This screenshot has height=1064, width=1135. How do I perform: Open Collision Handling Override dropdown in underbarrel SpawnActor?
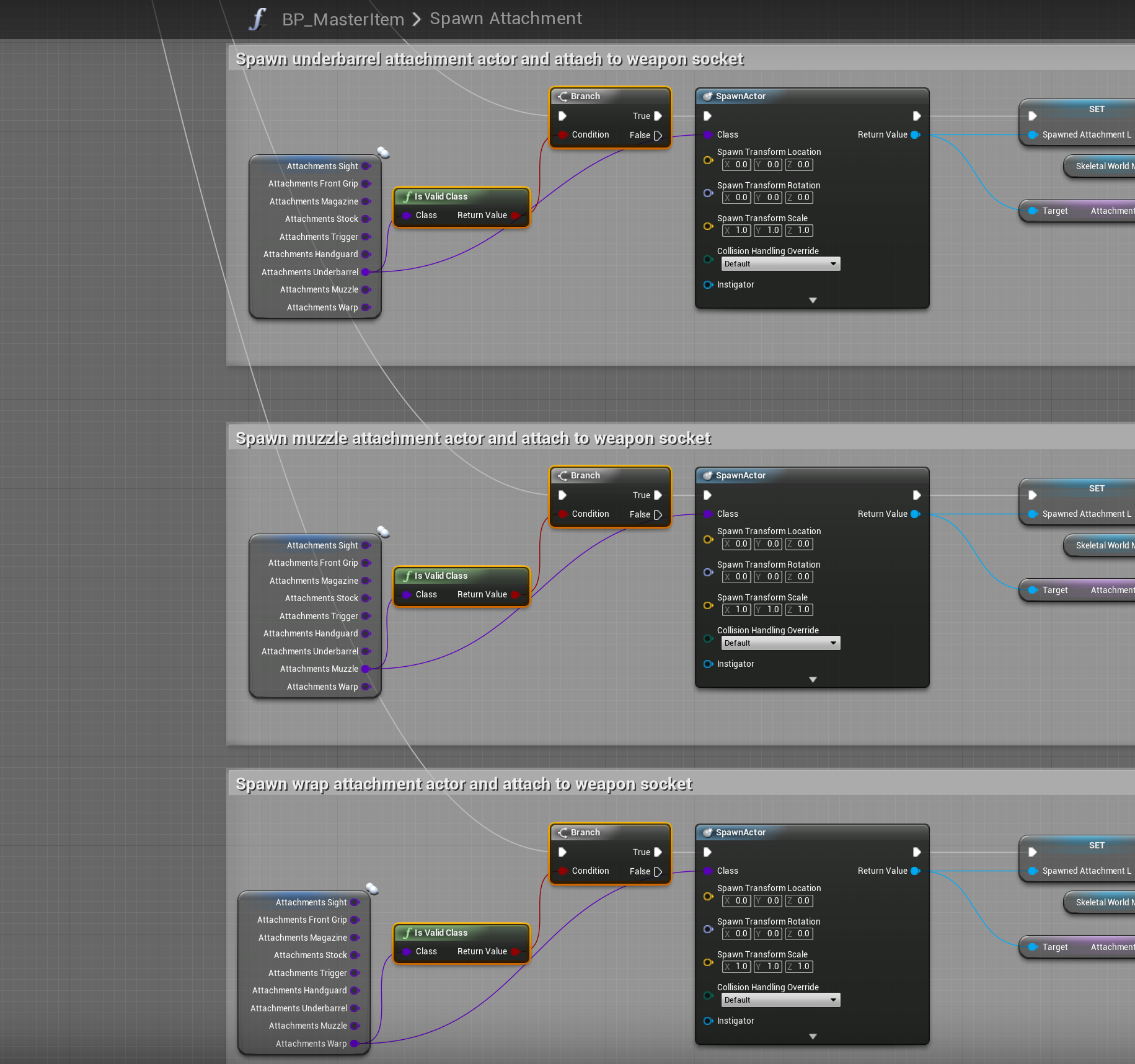coord(780,264)
